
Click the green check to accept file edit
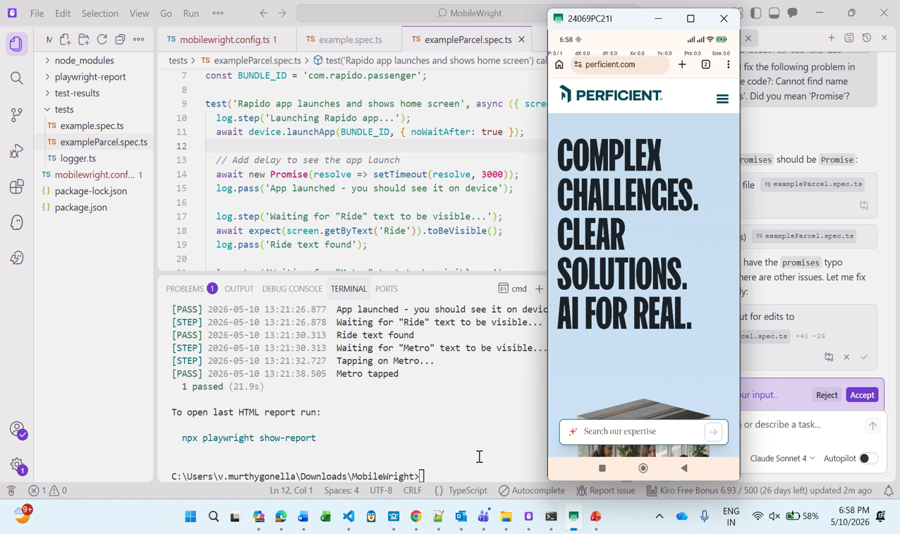point(864,357)
